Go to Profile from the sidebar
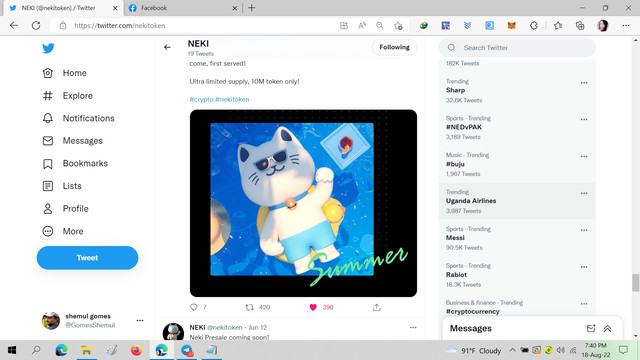 pos(65,209)
